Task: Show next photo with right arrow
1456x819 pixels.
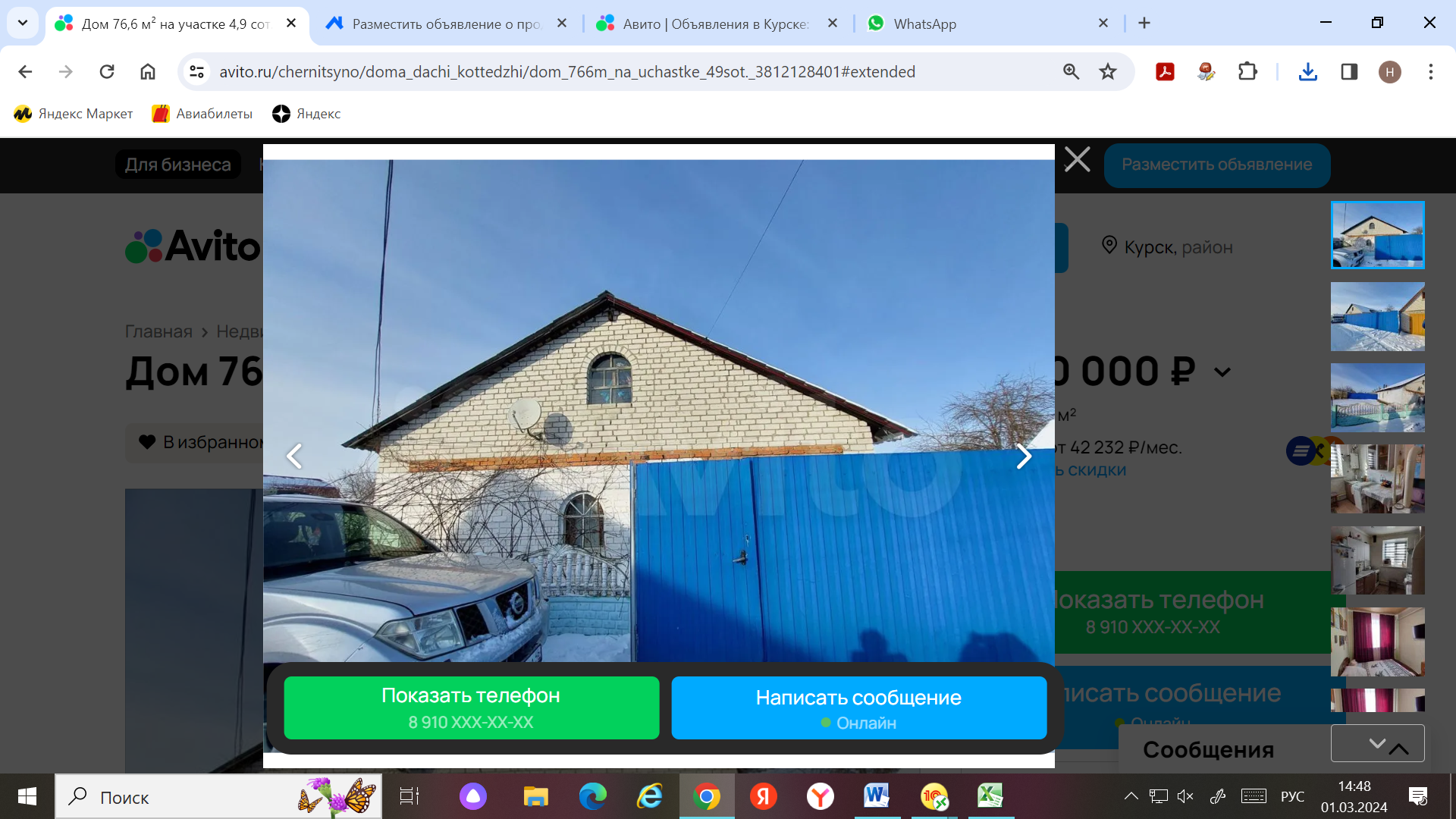Action: [x=1023, y=456]
